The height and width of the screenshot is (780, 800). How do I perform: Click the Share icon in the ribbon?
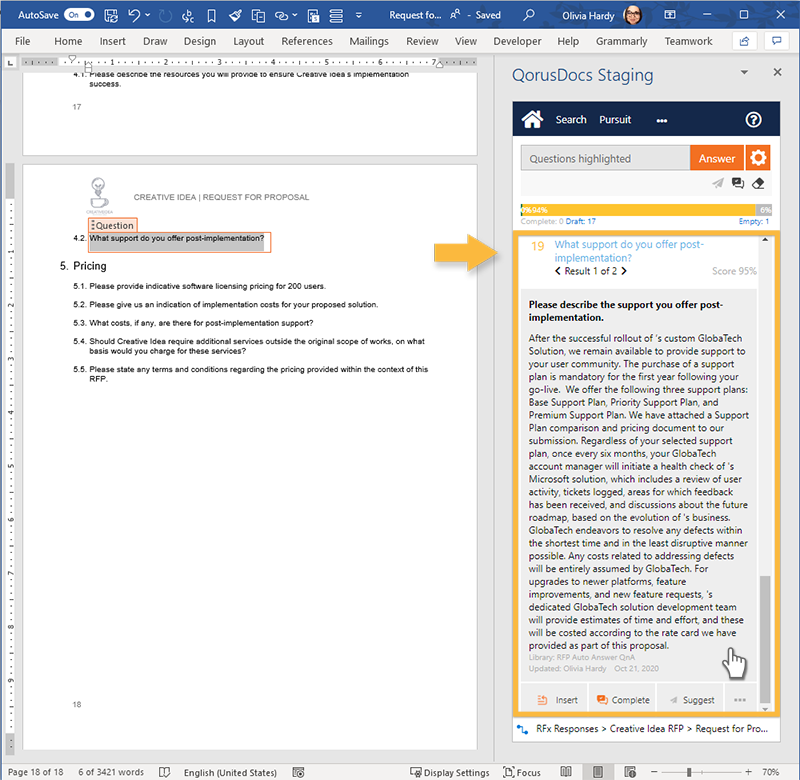(744, 41)
